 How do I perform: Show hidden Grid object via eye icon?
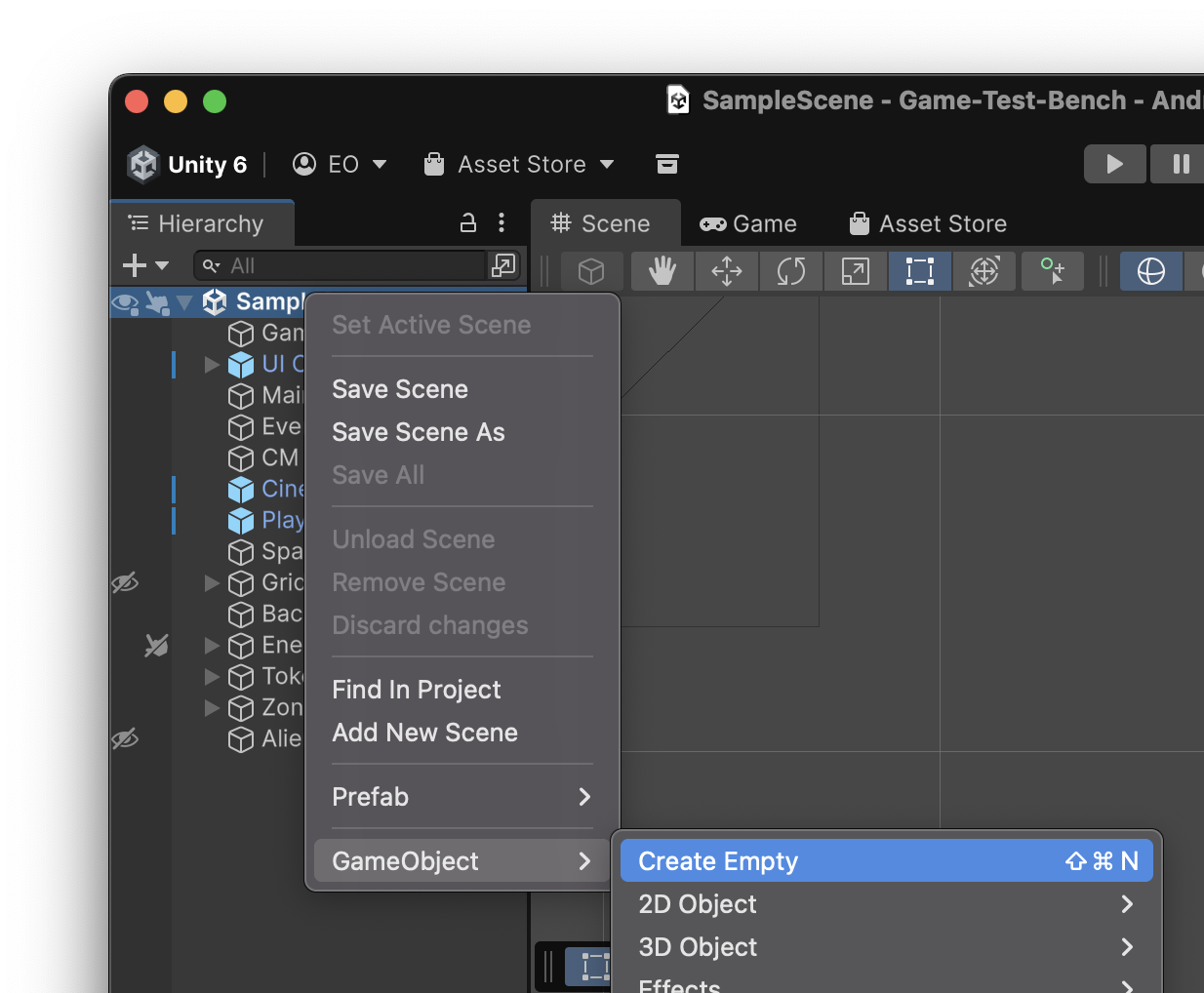(125, 583)
